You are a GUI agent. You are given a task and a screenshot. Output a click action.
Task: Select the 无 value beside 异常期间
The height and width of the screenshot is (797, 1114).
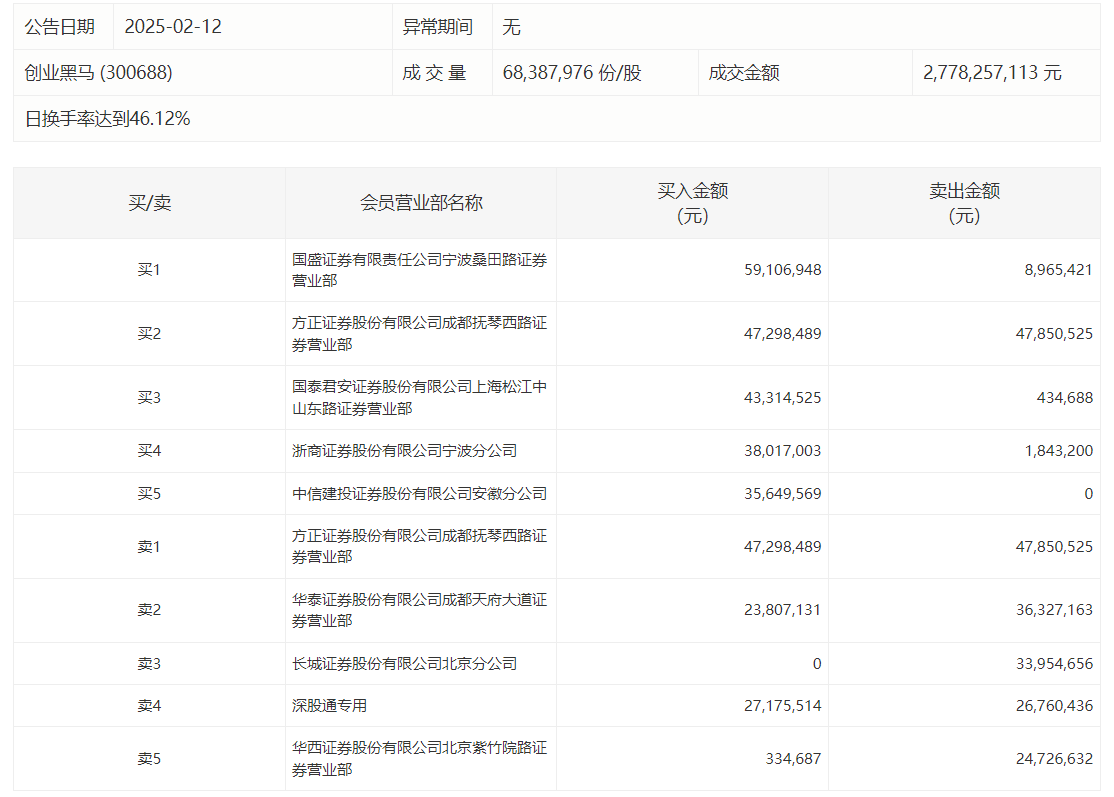point(512,27)
